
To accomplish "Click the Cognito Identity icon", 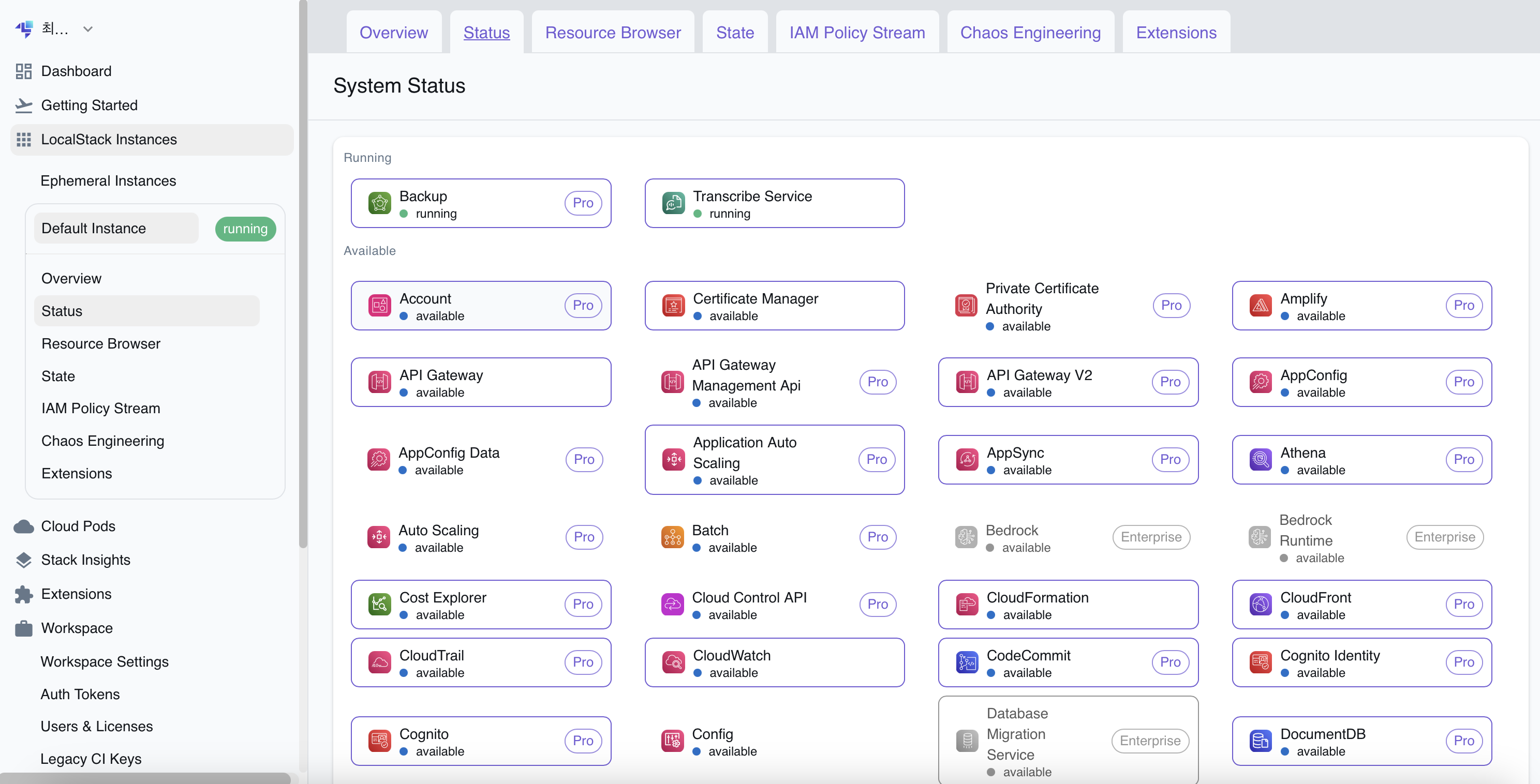I will pos(1261,662).
